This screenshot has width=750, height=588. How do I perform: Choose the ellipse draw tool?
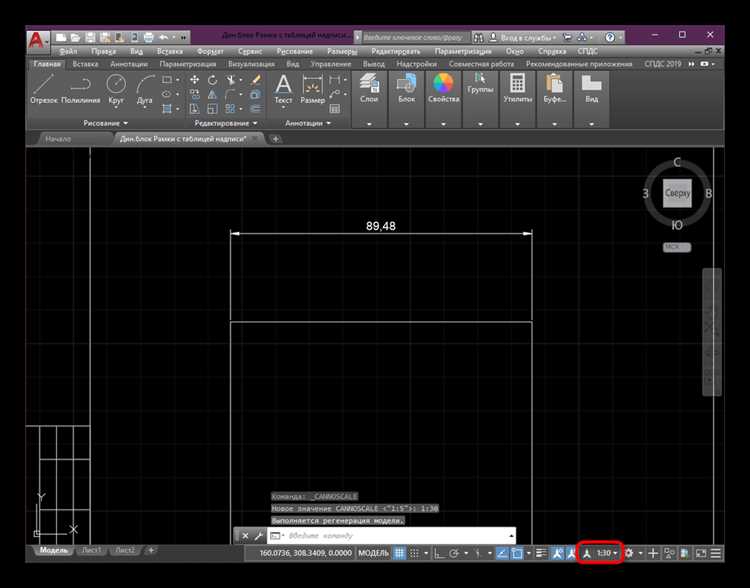tap(166, 94)
